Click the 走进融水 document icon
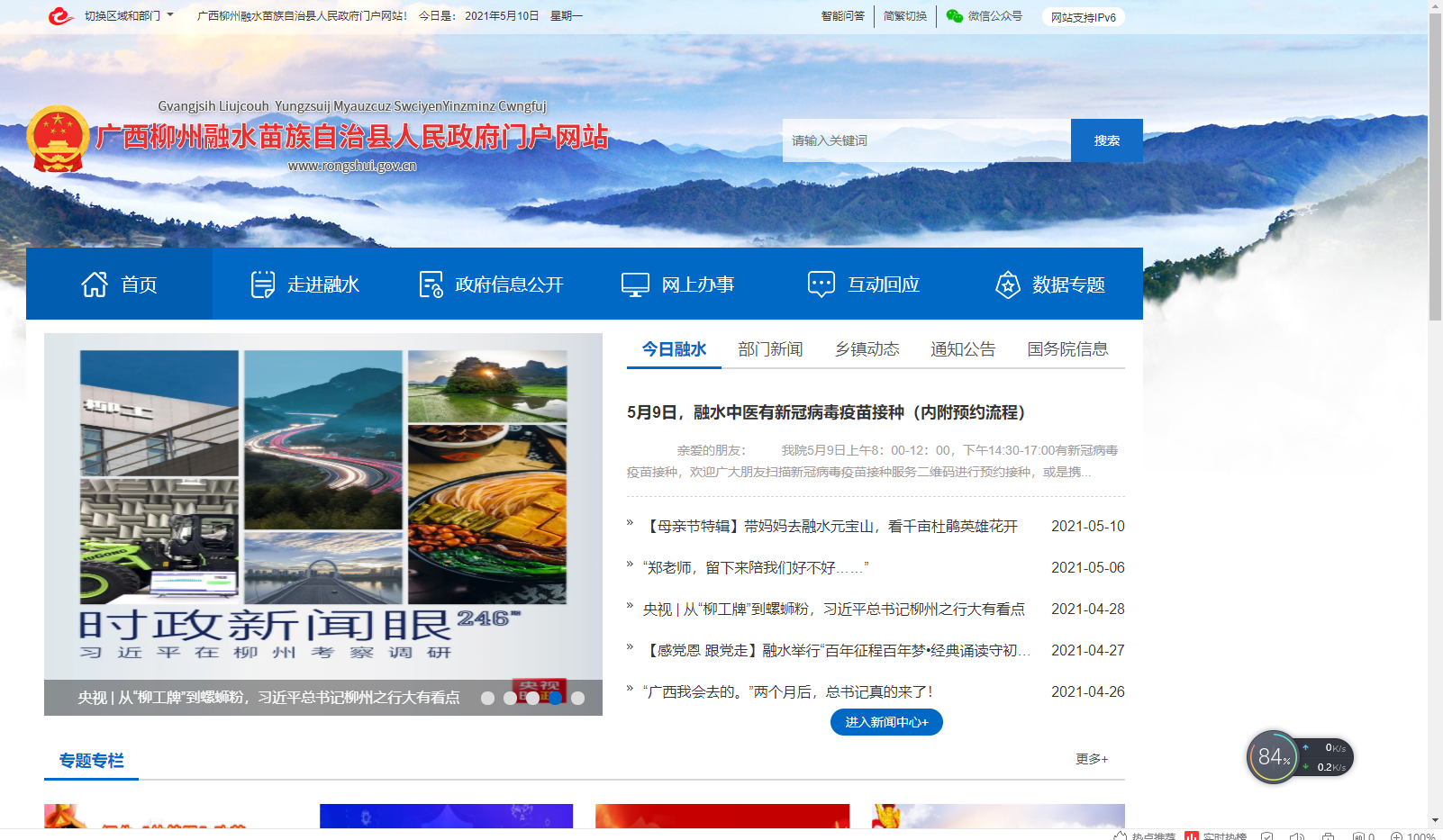This screenshot has width=1443, height=840. pos(262,285)
